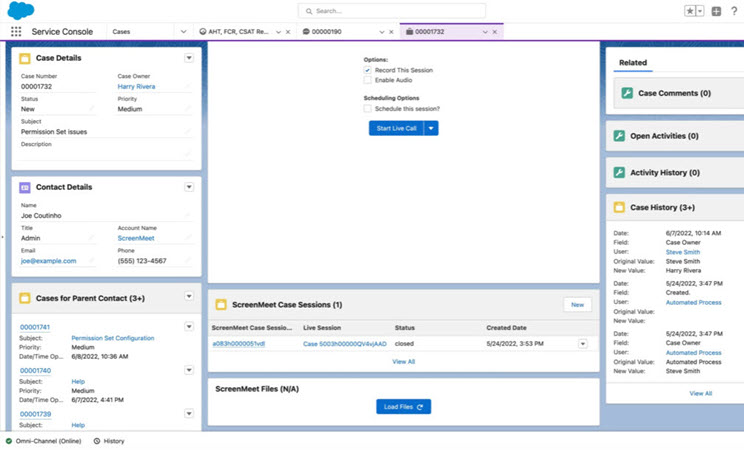Open ScreenMeet session row actions dropdown

tap(583, 344)
